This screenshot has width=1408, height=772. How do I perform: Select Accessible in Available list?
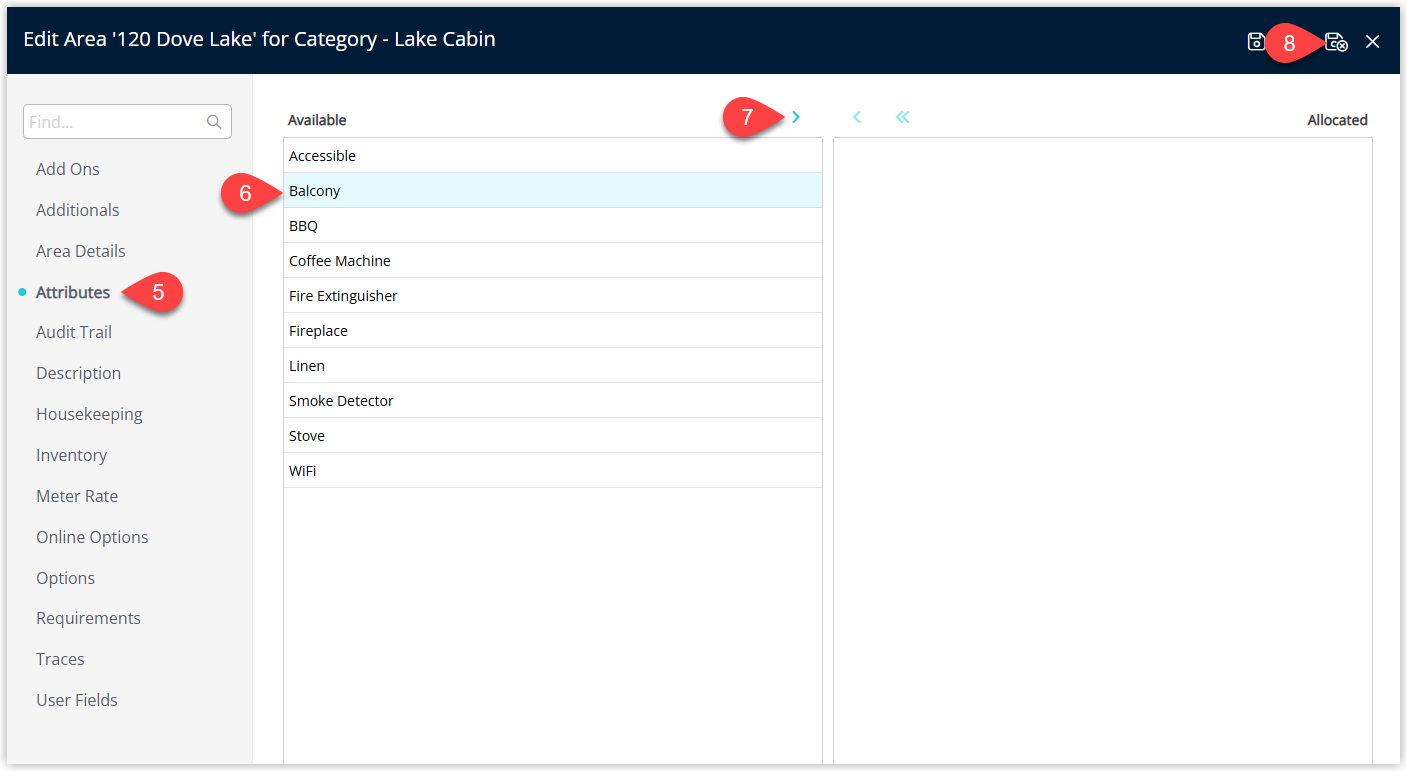click(x=553, y=156)
